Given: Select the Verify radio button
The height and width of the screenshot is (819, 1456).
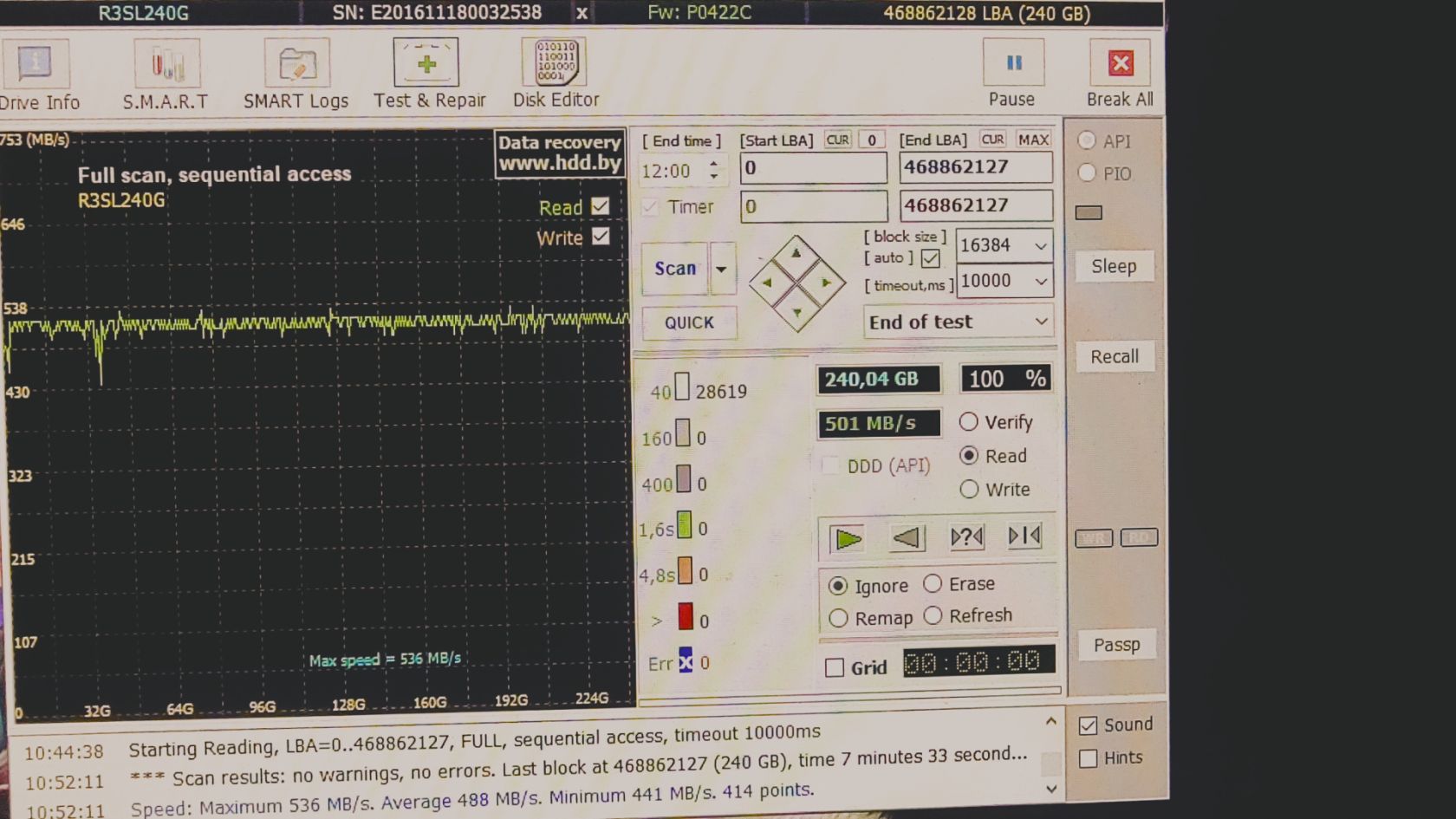Looking at the screenshot, I should (969, 422).
